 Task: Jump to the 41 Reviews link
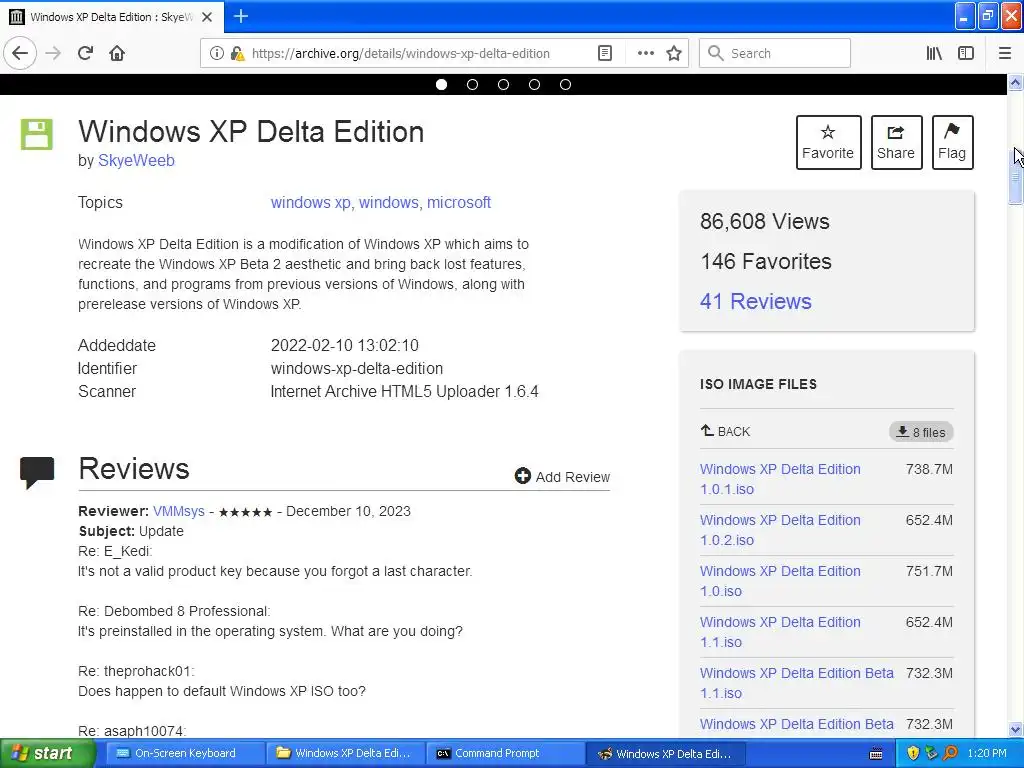click(756, 301)
